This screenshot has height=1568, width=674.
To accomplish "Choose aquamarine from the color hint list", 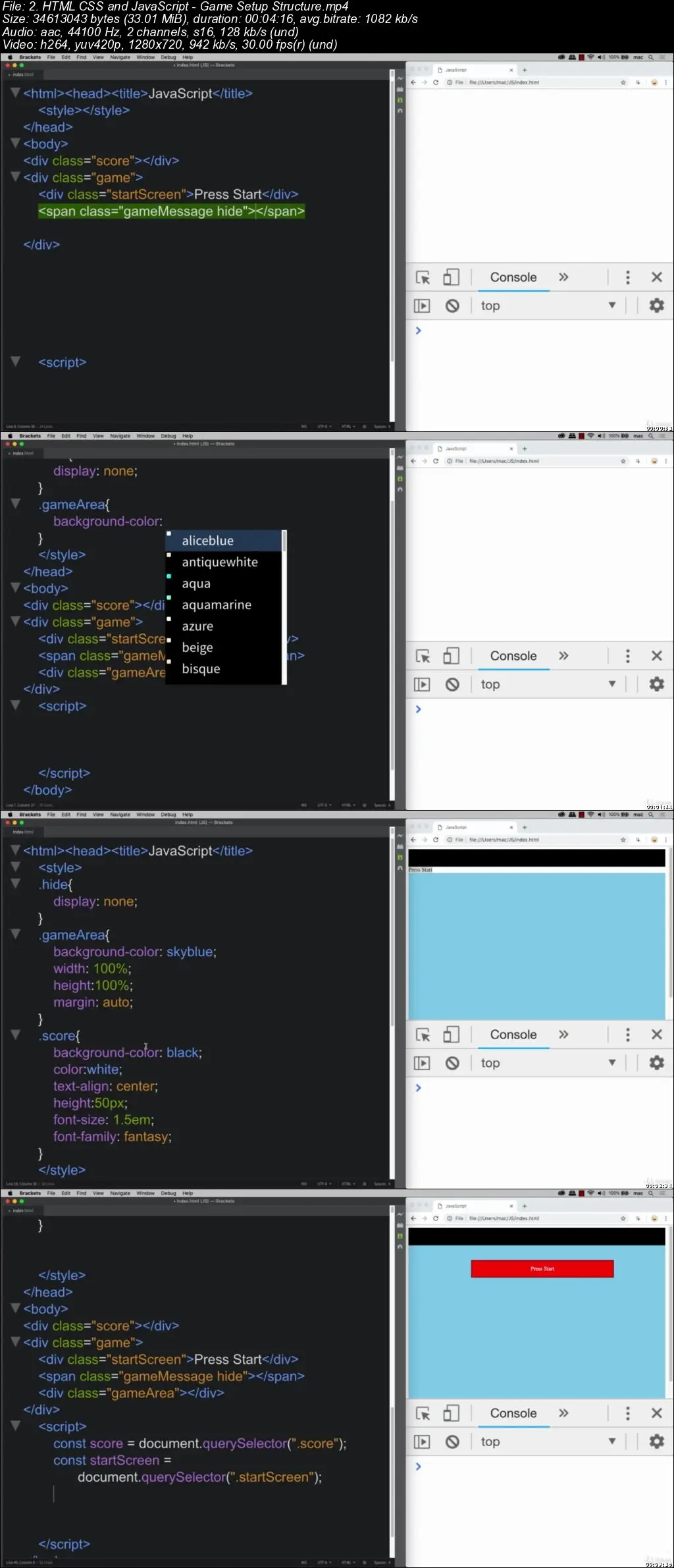I will pos(224,605).
